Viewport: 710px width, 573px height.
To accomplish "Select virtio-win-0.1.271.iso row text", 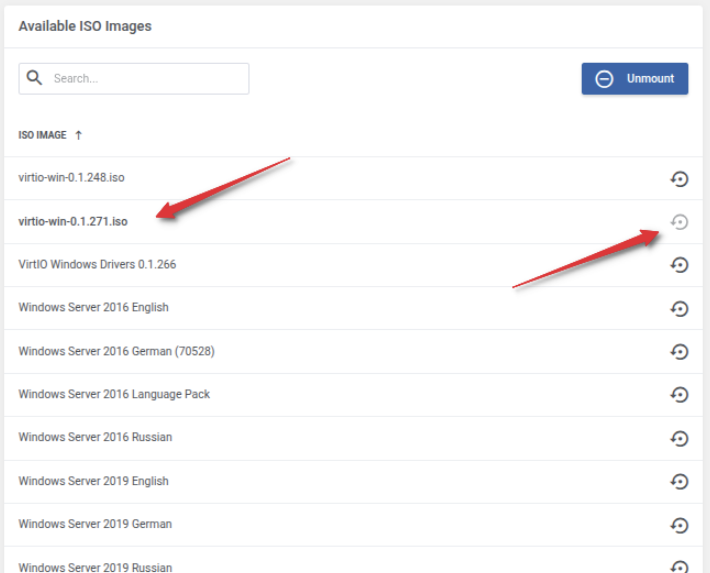I will click(x=73, y=221).
